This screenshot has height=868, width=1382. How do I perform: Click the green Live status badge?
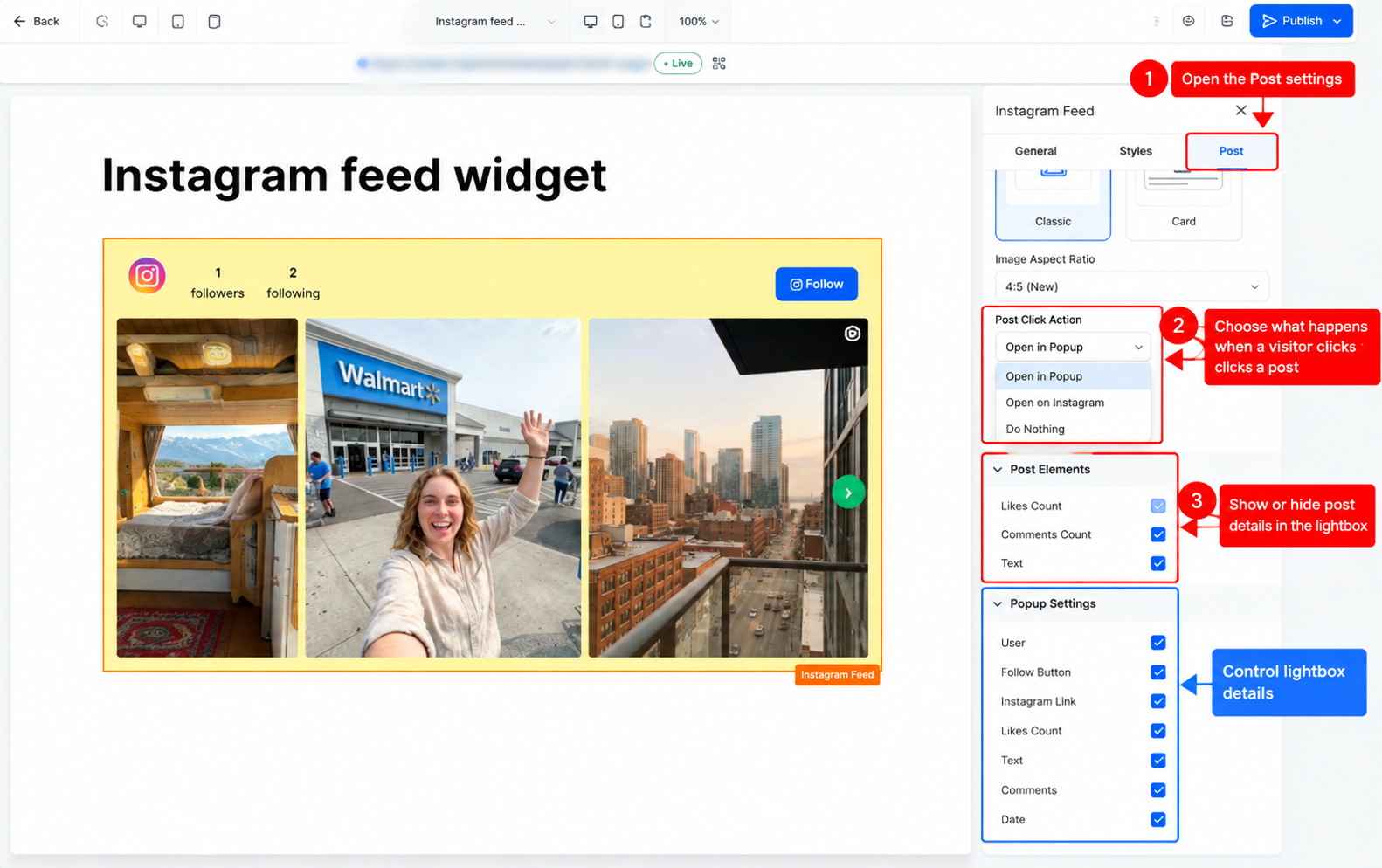click(678, 63)
